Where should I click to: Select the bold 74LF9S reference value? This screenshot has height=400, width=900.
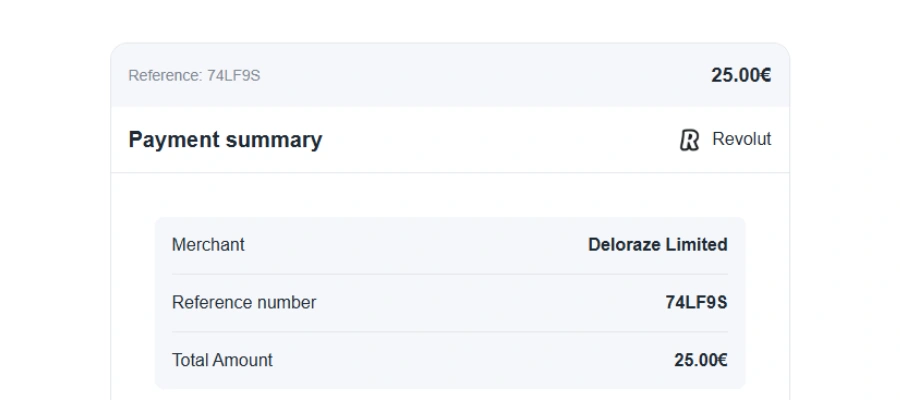[x=696, y=302]
